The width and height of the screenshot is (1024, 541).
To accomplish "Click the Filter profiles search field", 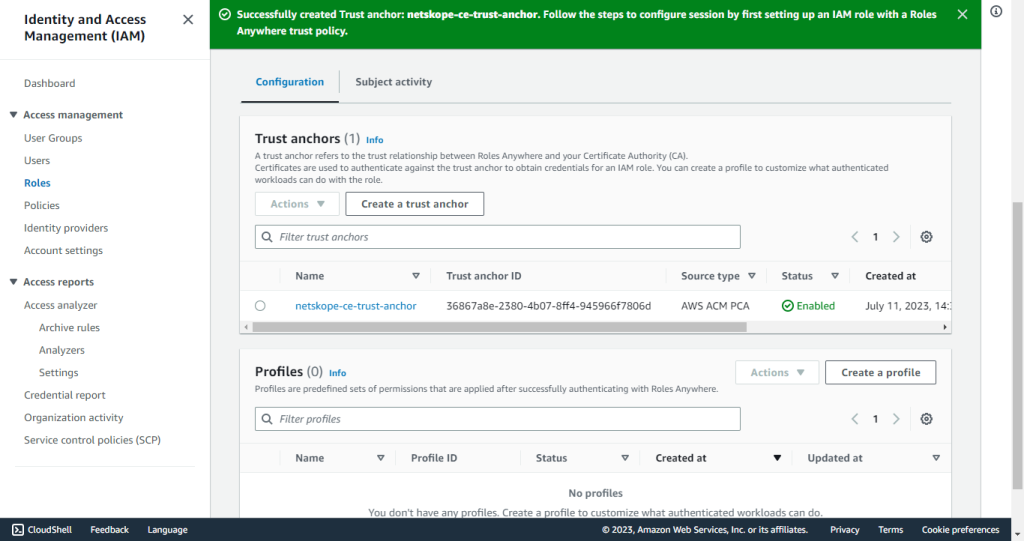I will 498,419.
